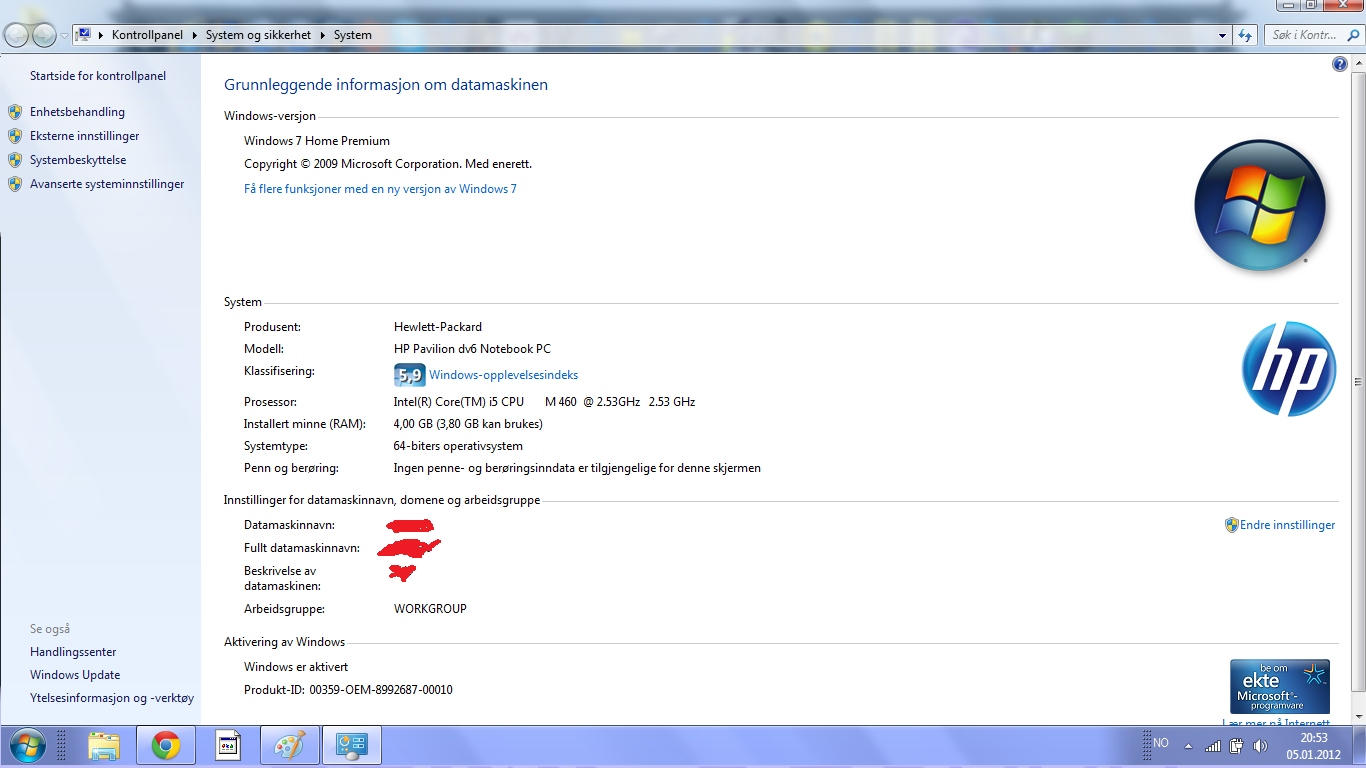This screenshot has height=768, width=1366.
Task: Click the 'ekte Microsoft-programvare' genuine badge
Action: pyautogui.click(x=1280, y=686)
